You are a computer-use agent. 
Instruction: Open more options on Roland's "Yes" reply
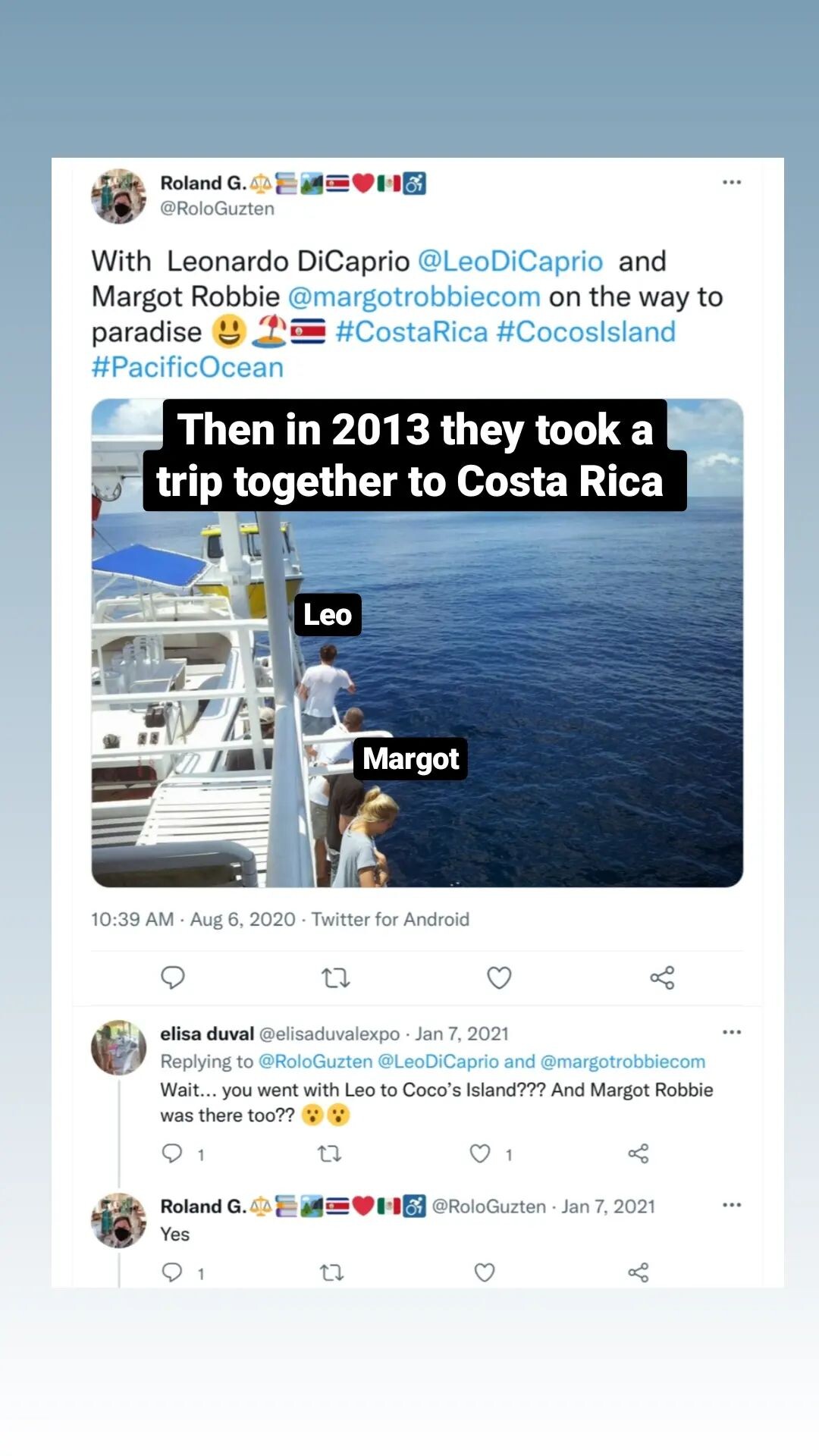tap(732, 1205)
